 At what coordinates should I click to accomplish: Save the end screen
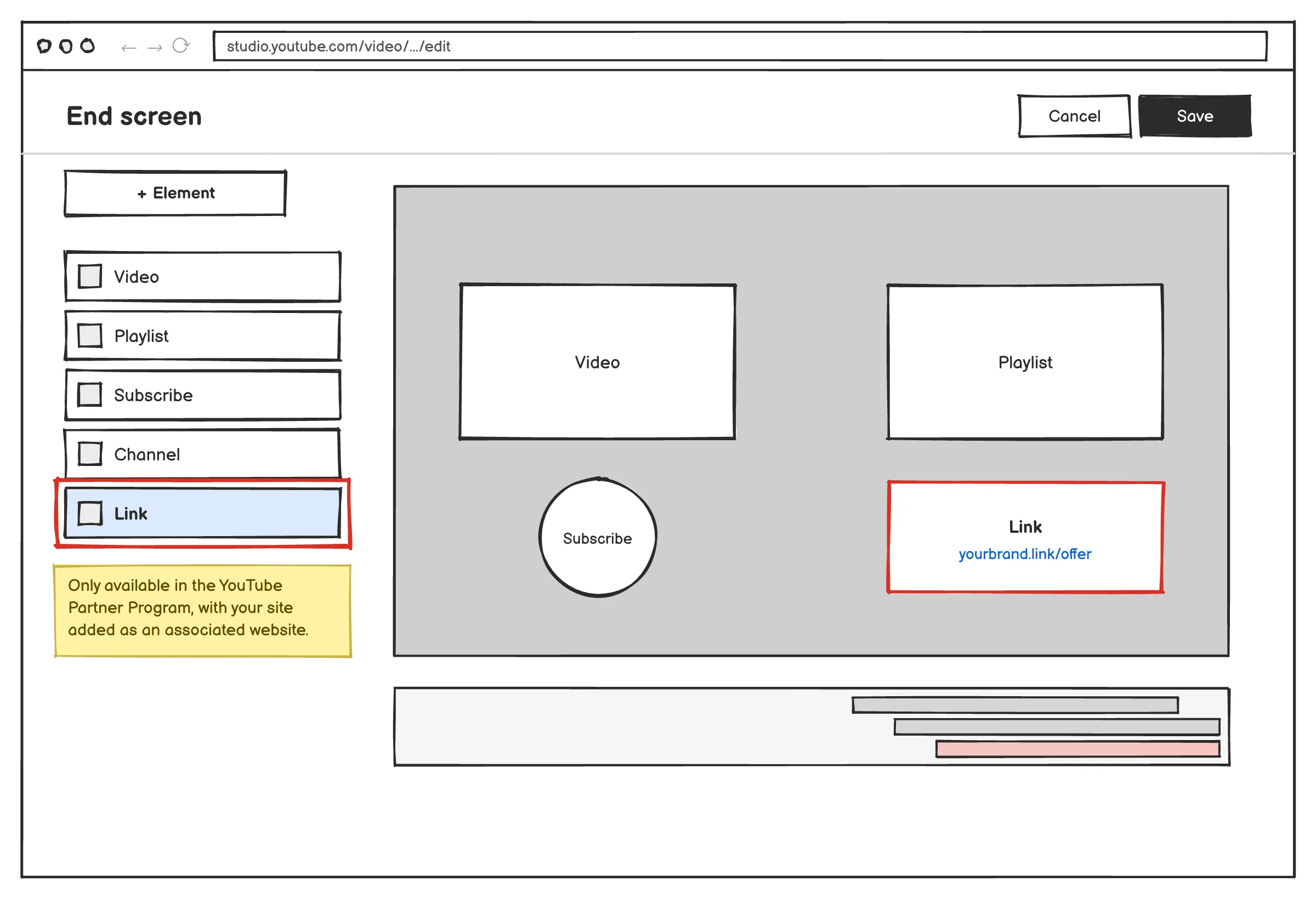[x=1195, y=116]
